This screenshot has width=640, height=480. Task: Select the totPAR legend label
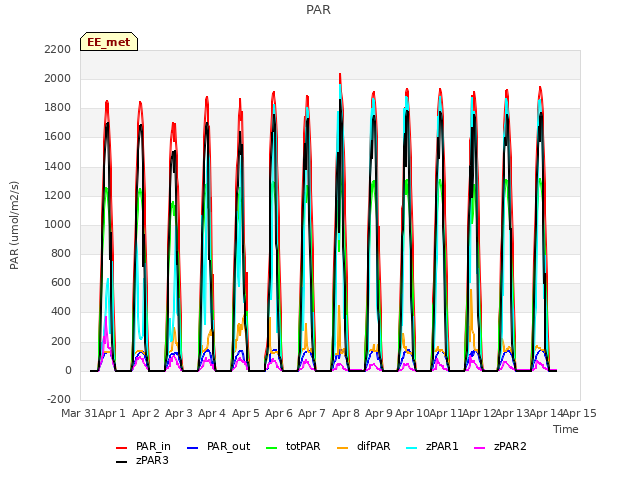pos(303,447)
